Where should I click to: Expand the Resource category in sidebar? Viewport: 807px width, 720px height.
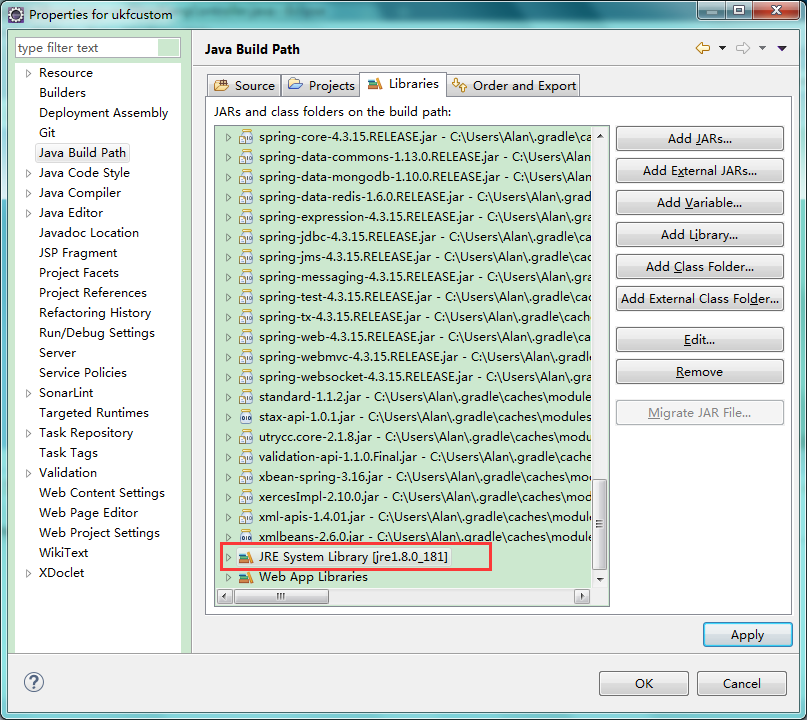coord(28,73)
